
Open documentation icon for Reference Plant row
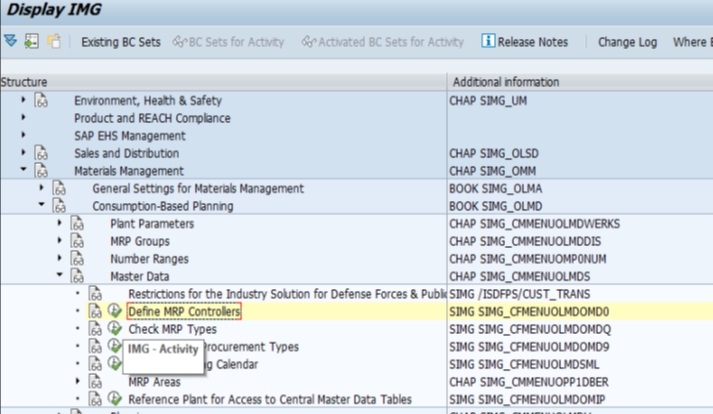(95, 399)
